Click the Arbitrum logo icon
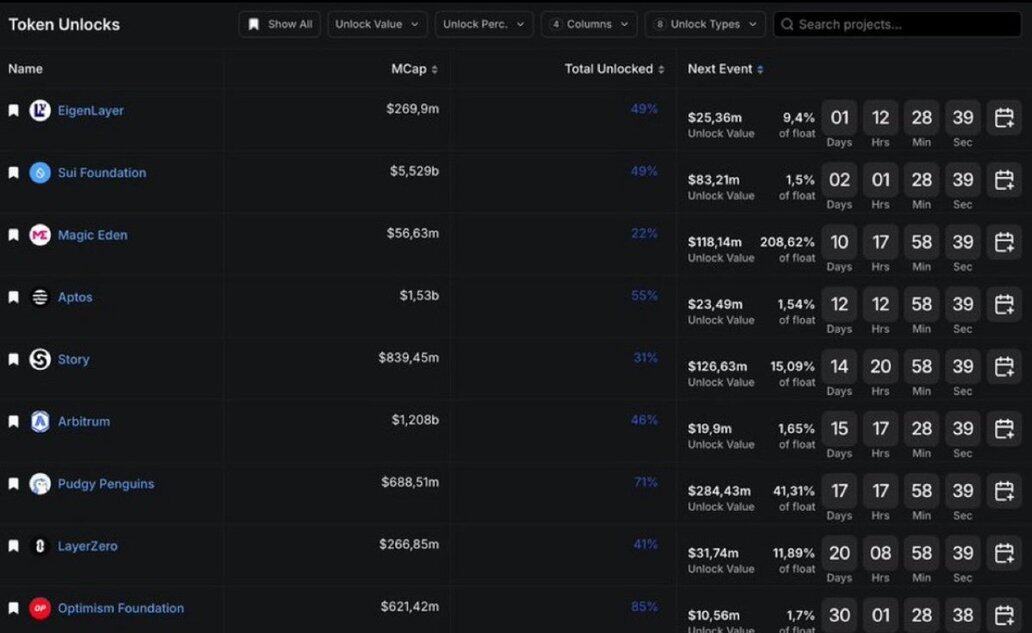 (40, 422)
